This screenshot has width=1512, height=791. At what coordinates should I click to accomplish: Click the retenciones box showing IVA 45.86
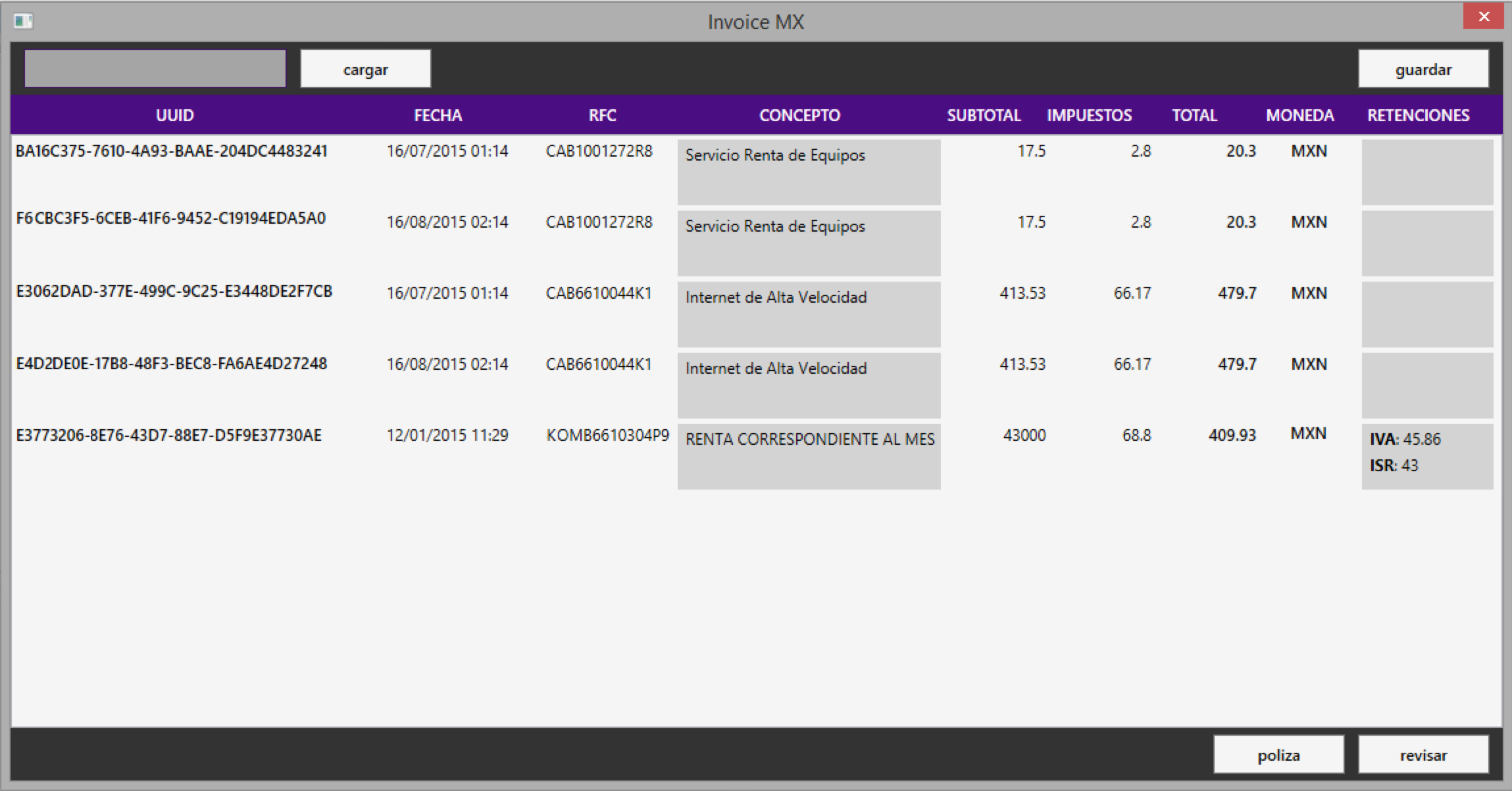coord(1426,456)
